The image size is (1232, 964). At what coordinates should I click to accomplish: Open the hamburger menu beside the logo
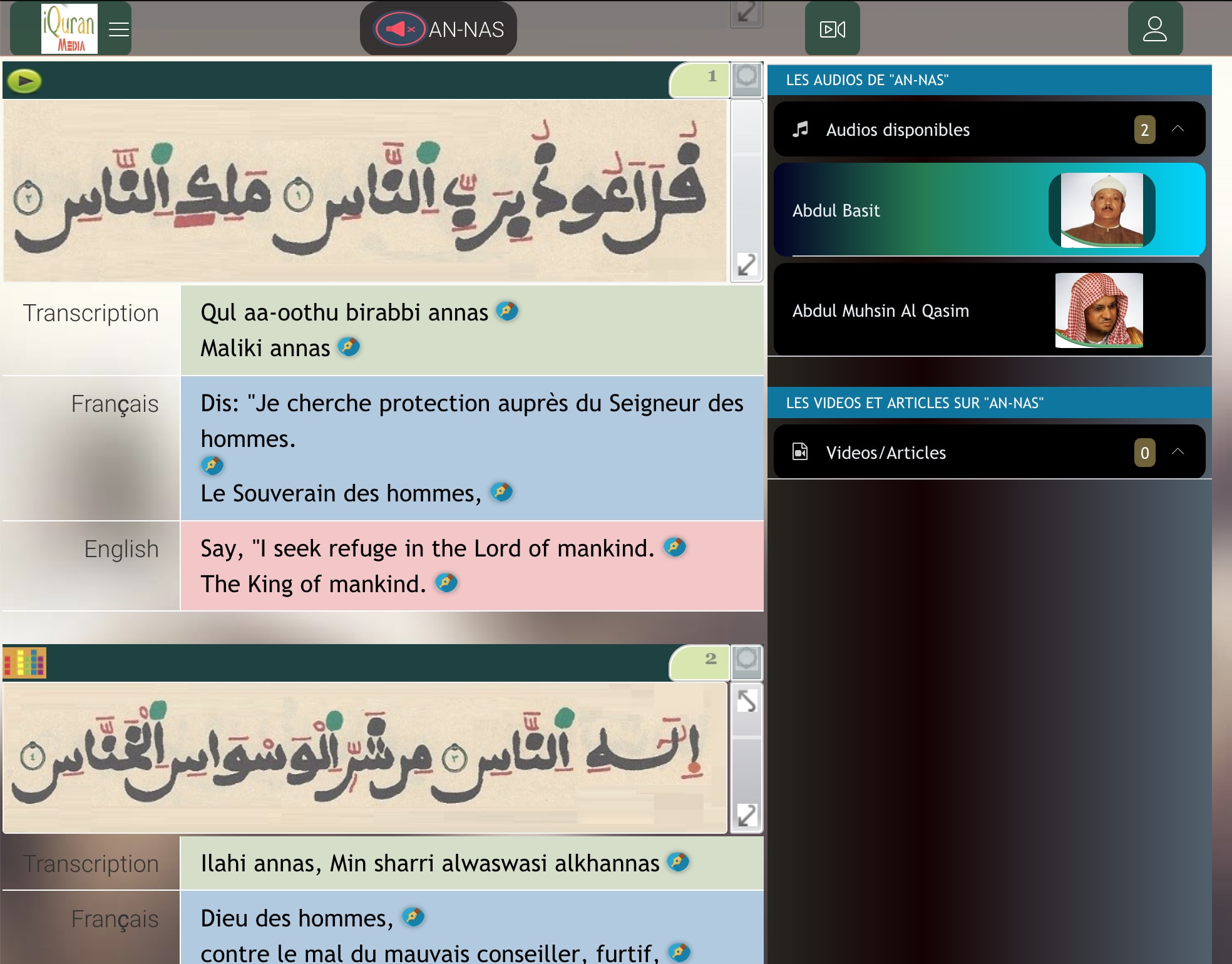click(x=118, y=29)
